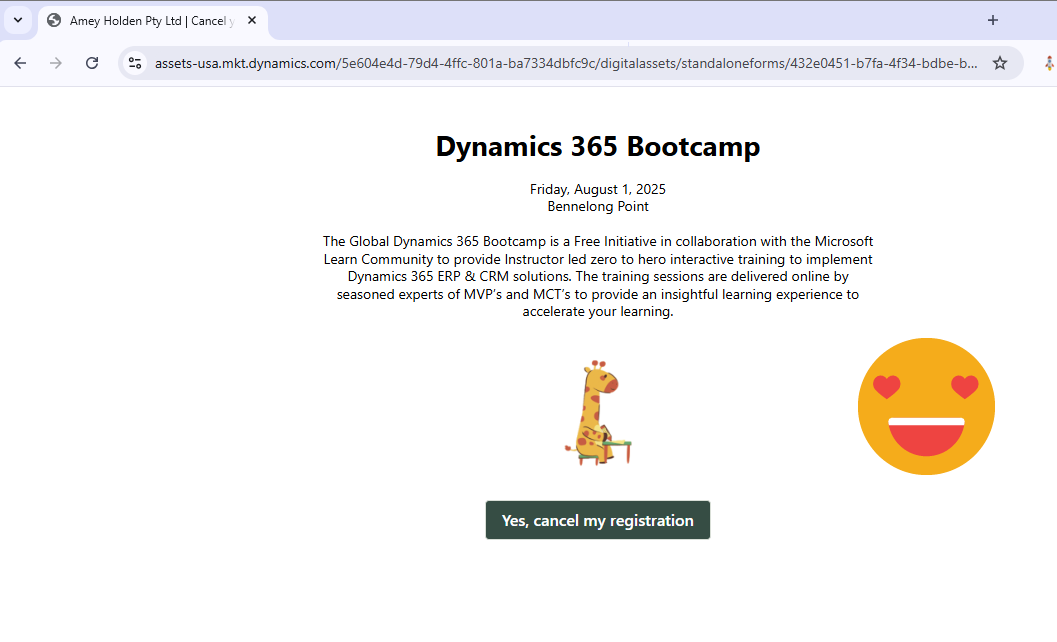The image size is (1057, 642).
Task: Click Yes, cancel my registration button
Action: click(598, 520)
